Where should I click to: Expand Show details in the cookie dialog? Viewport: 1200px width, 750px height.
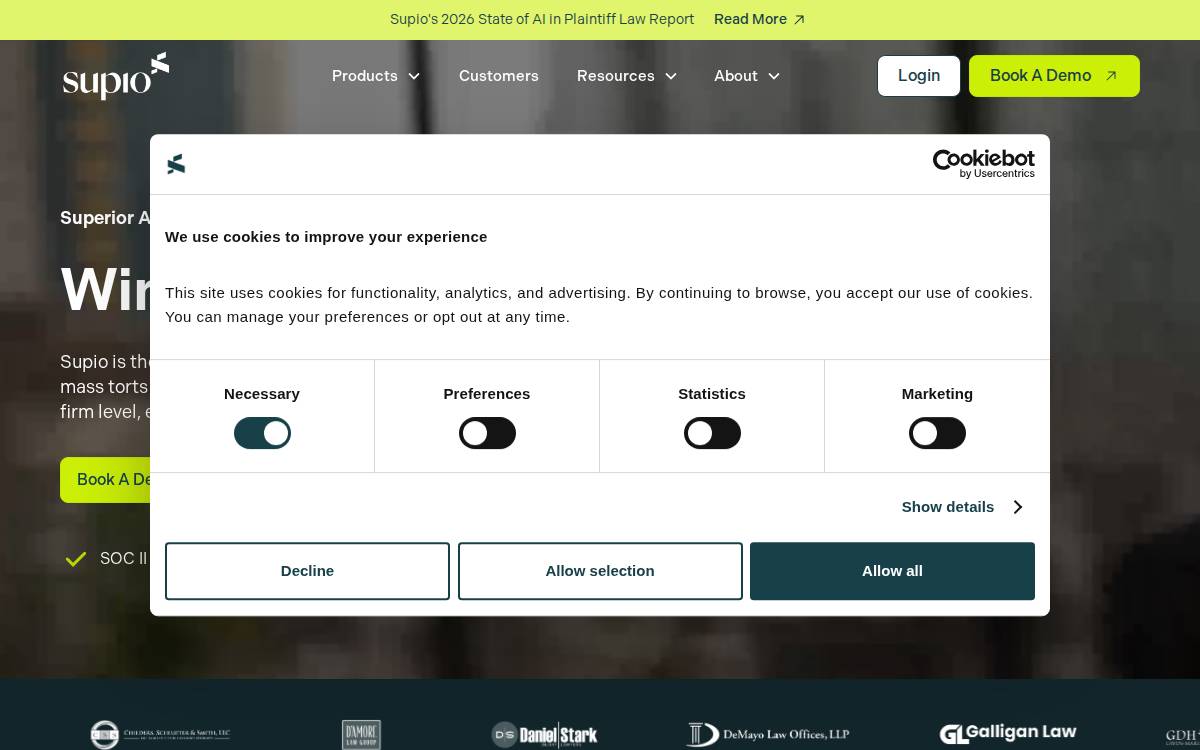coord(962,507)
